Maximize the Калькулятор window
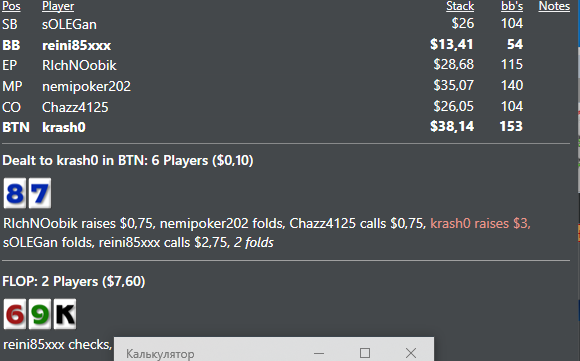Image resolution: width=580 pixels, height=361 pixels. coord(365,353)
